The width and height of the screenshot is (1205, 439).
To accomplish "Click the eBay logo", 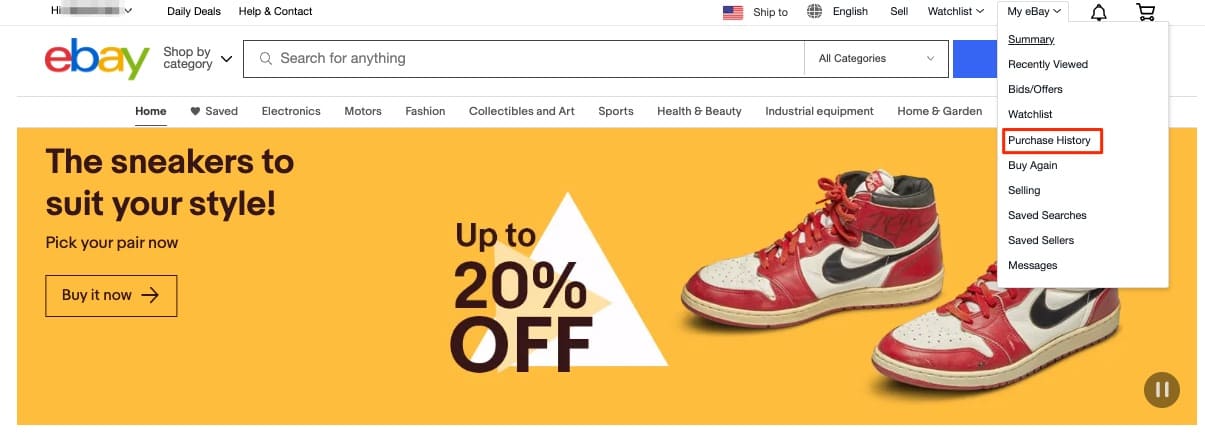I will [97, 59].
